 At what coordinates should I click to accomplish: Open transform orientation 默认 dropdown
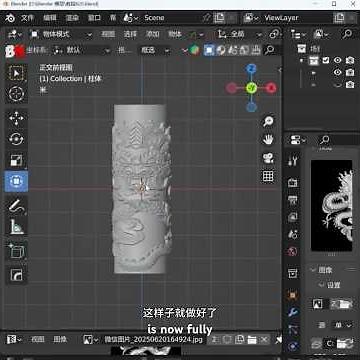click(82, 50)
